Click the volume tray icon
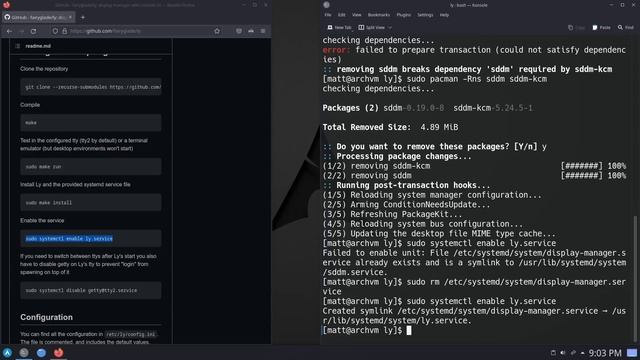 click(563, 353)
